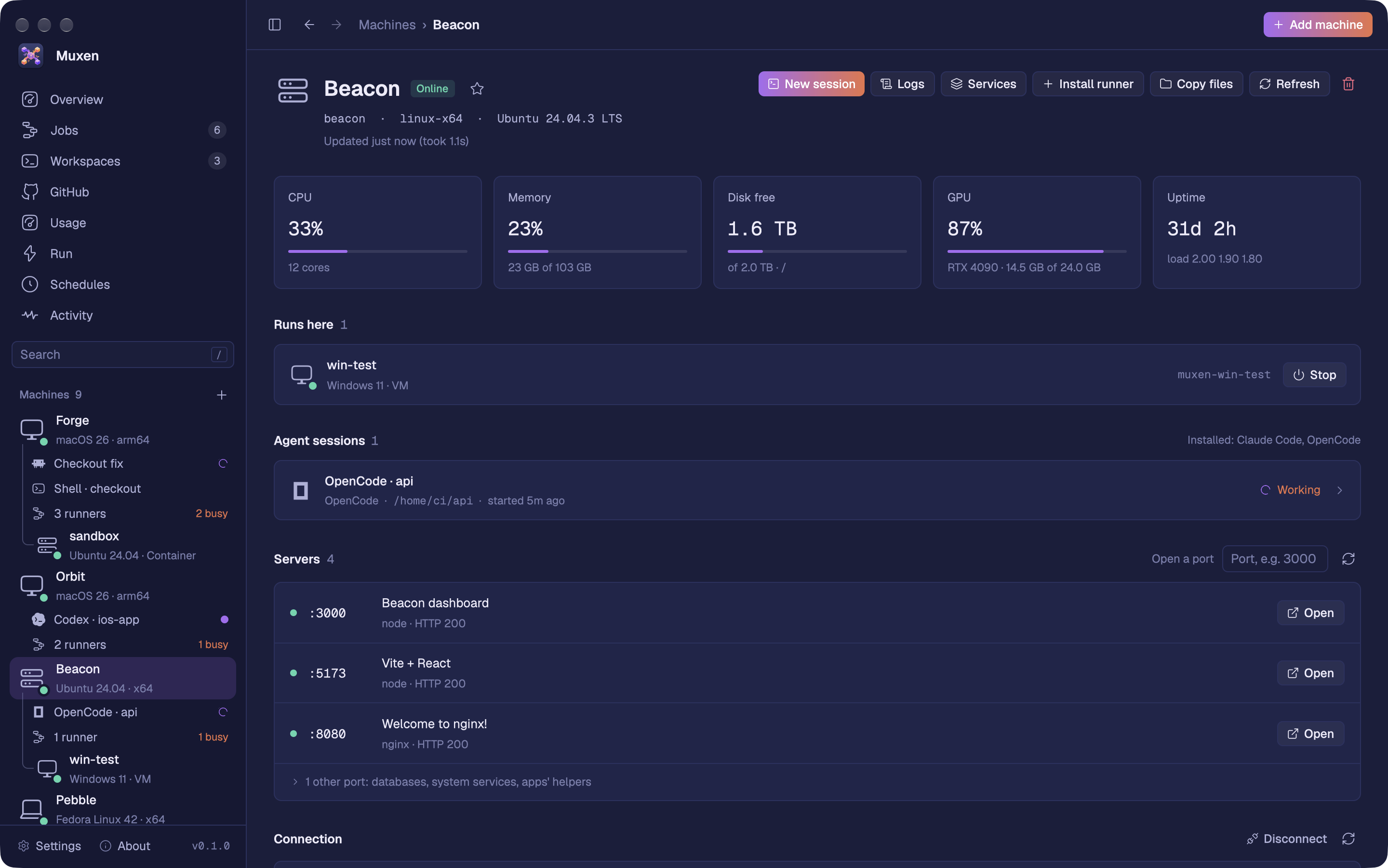The width and height of the screenshot is (1388, 868).
Task: Stop the win-test VM
Action: pos(1314,375)
